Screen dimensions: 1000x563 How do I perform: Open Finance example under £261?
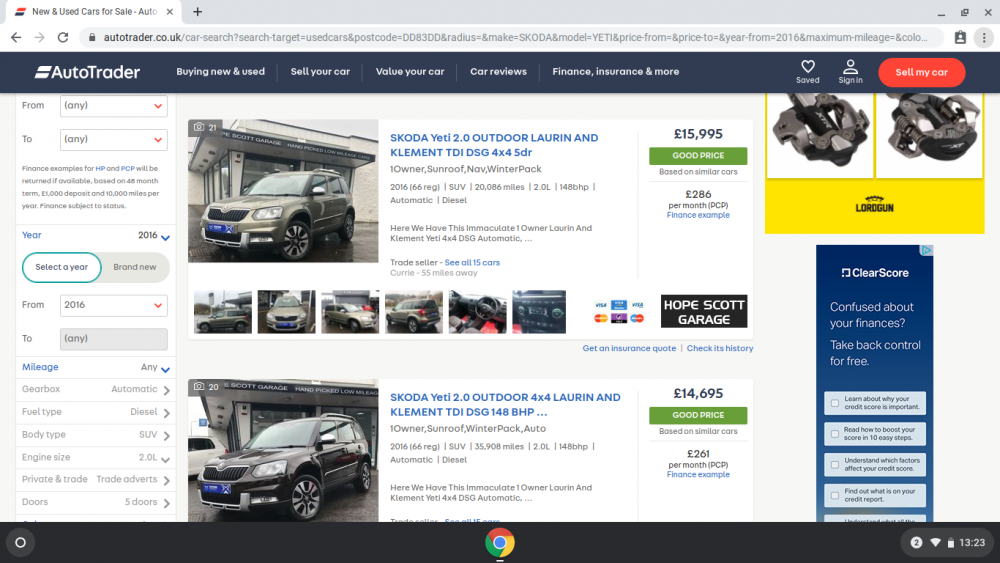tap(698, 475)
